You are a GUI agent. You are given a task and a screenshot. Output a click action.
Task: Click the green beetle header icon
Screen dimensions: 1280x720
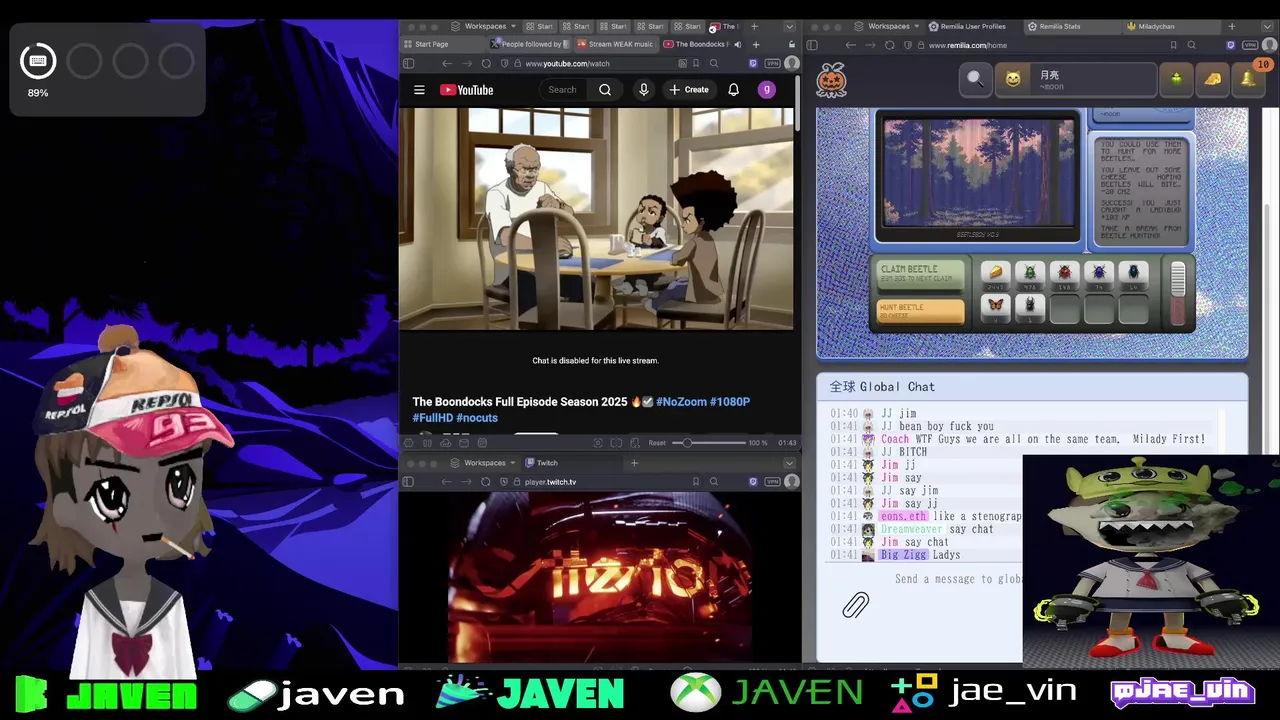1177,79
